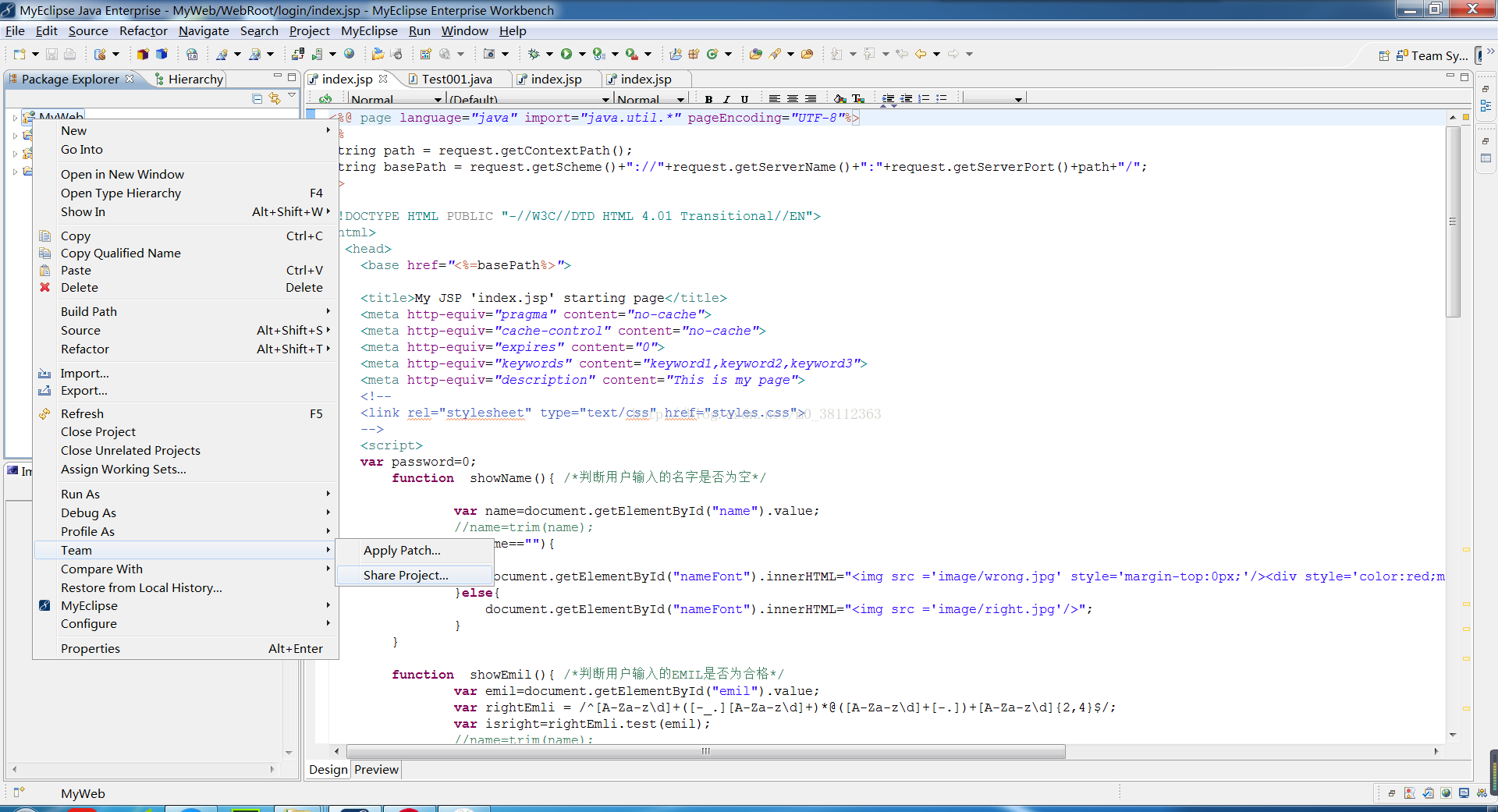Toggle Italic formatting
The width and height of the screenshot is (1498, 812).
coord(726,99)
